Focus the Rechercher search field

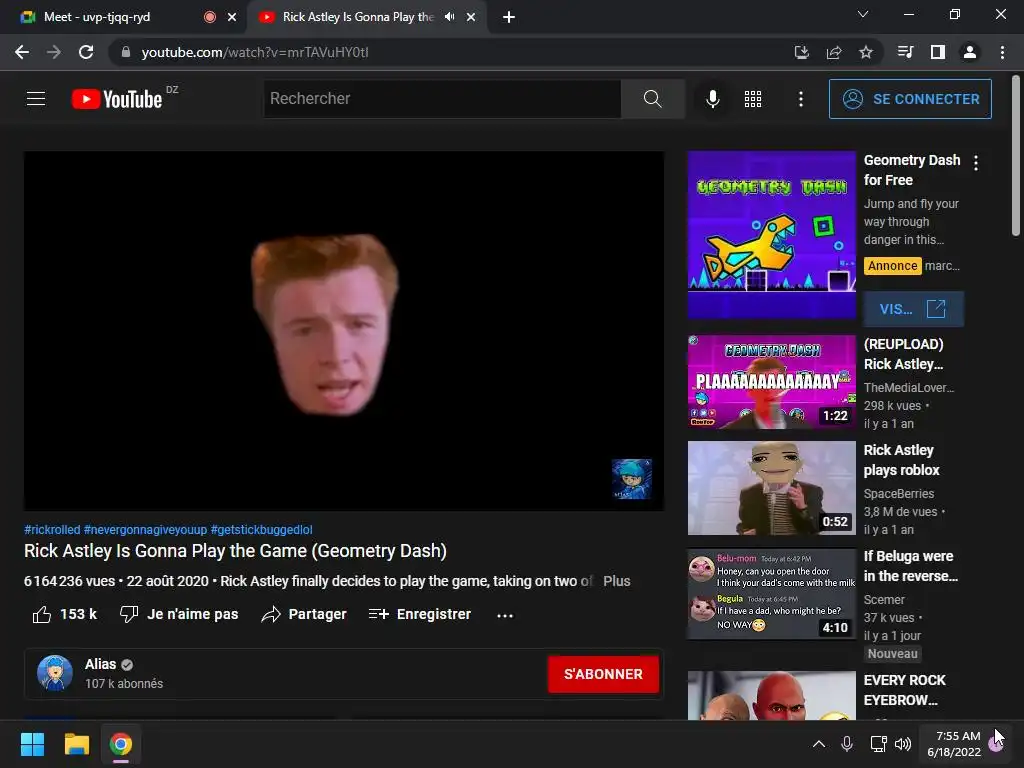442,99
